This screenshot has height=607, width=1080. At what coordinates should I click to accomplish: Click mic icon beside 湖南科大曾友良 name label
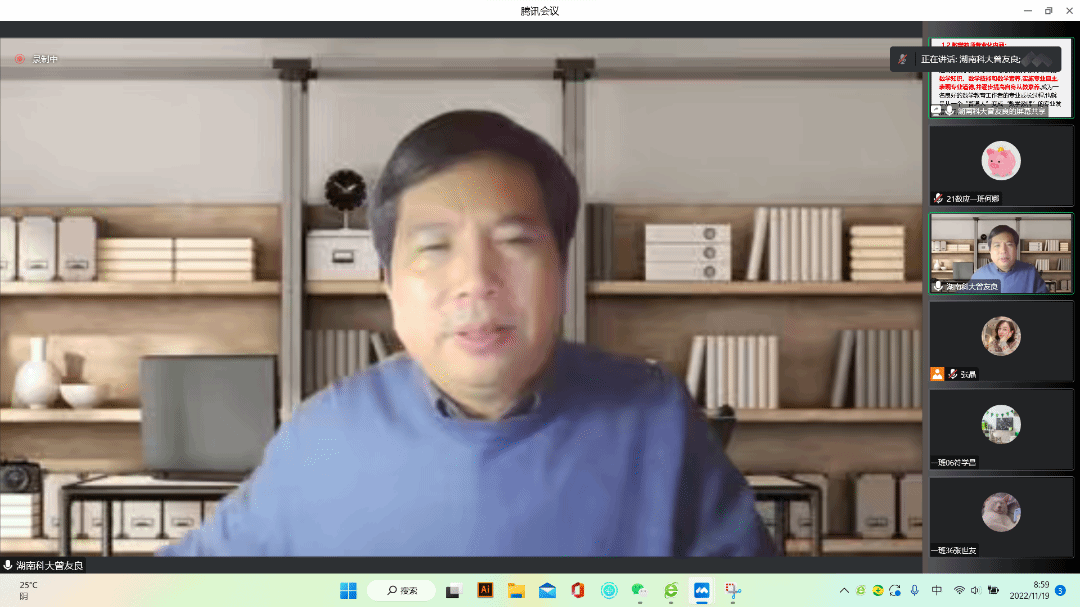pos(8,565)
